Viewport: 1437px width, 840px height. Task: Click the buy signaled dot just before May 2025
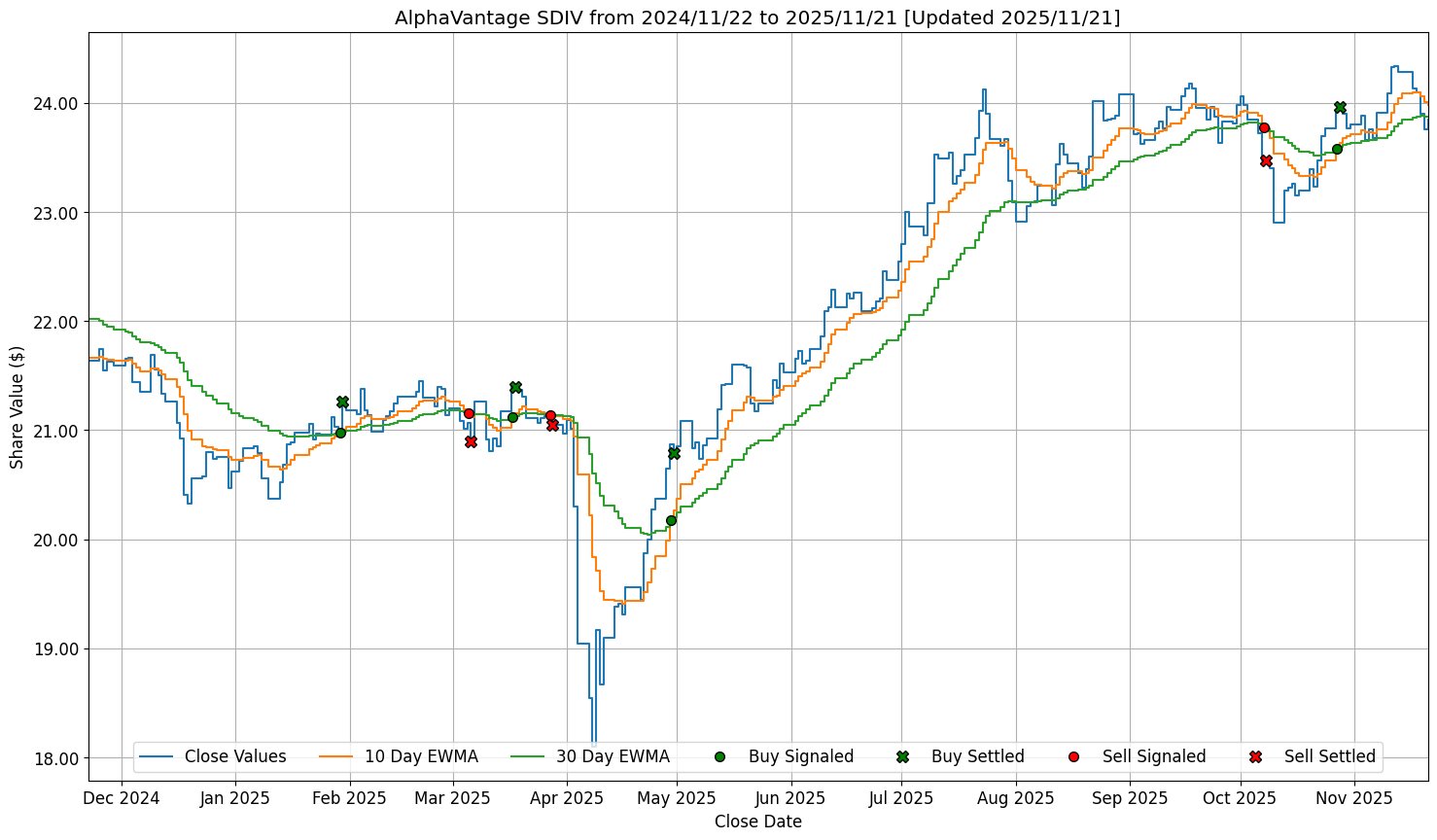pyautogui.click(x=671, y=520)
